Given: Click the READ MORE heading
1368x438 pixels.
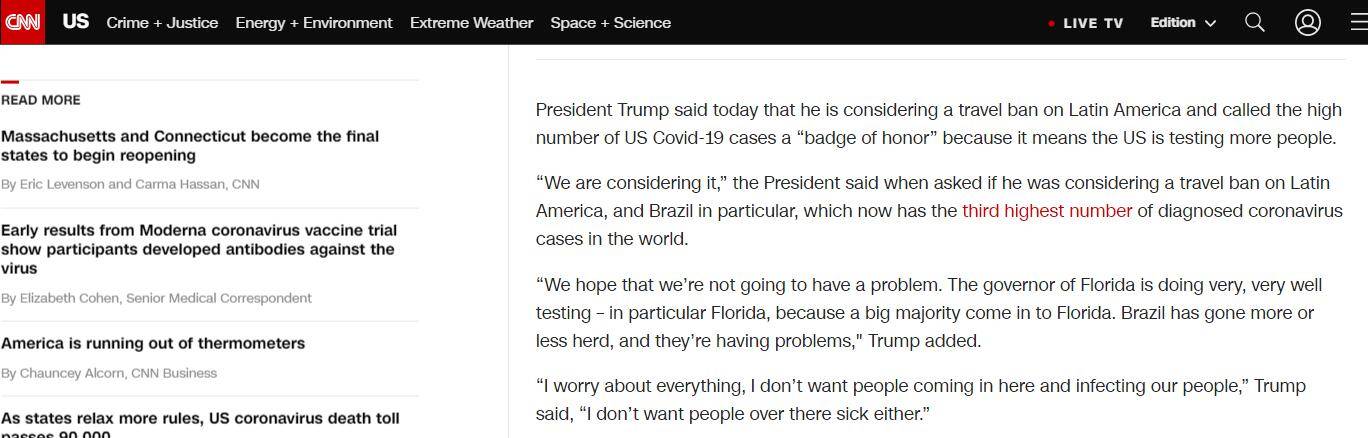Looking at the screenshot, I should [x=41, y=100].
